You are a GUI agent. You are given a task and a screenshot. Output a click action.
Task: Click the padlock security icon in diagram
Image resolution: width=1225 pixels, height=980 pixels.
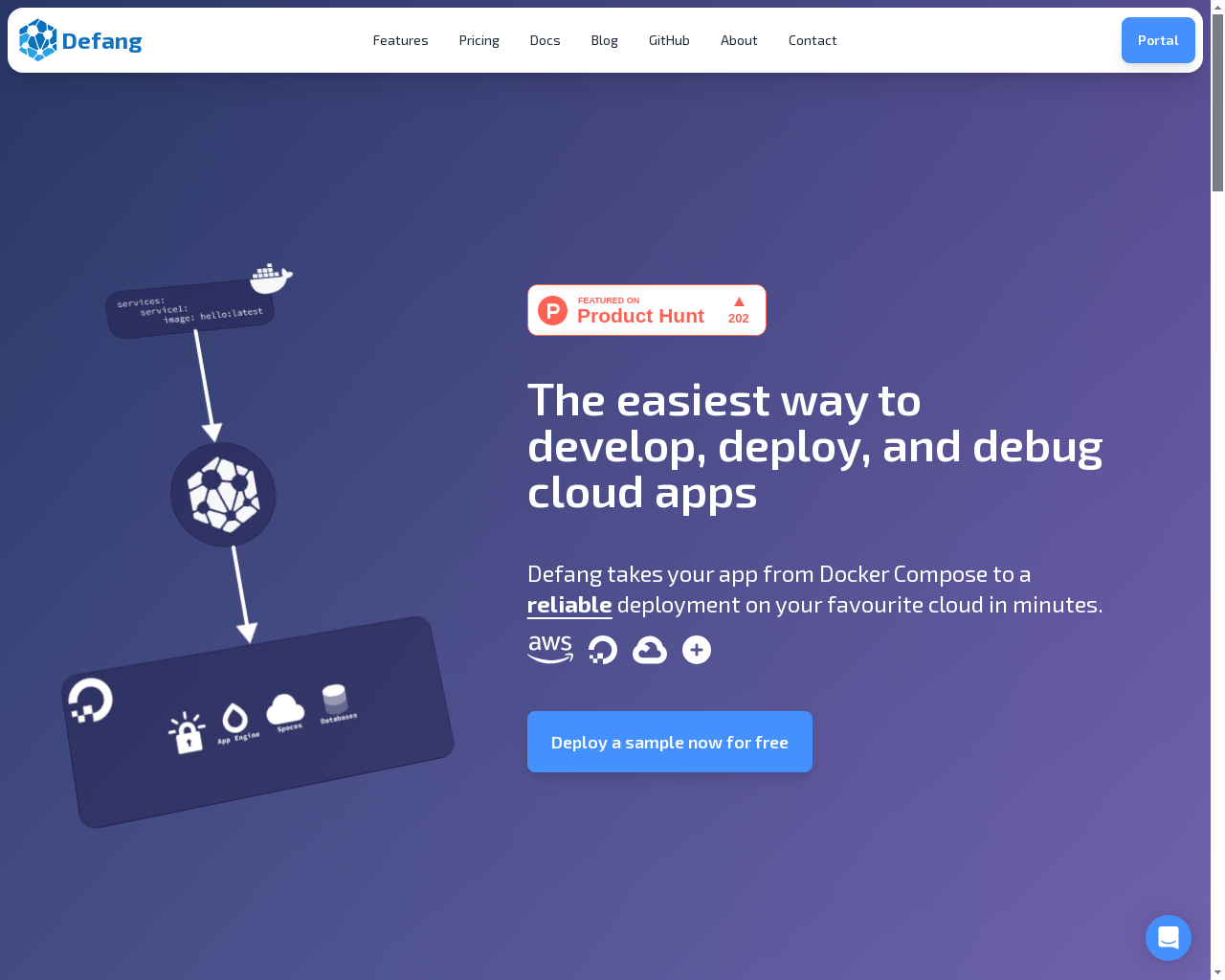tap(187, 733)
